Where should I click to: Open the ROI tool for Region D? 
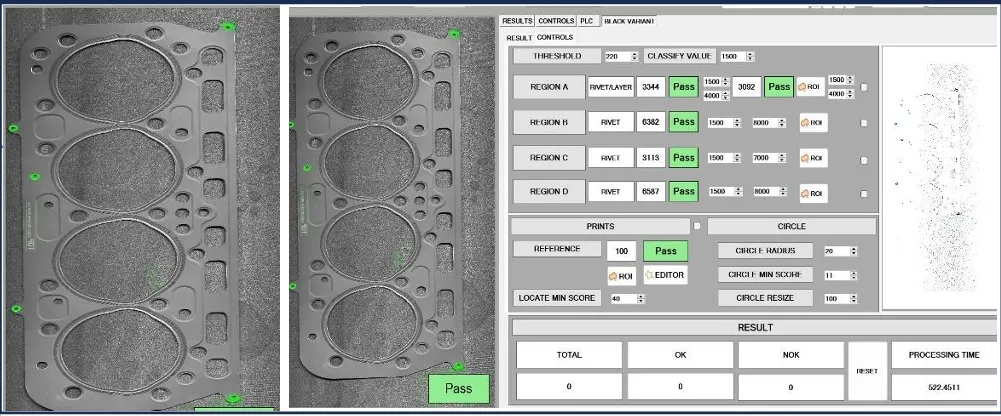point(812,193)
